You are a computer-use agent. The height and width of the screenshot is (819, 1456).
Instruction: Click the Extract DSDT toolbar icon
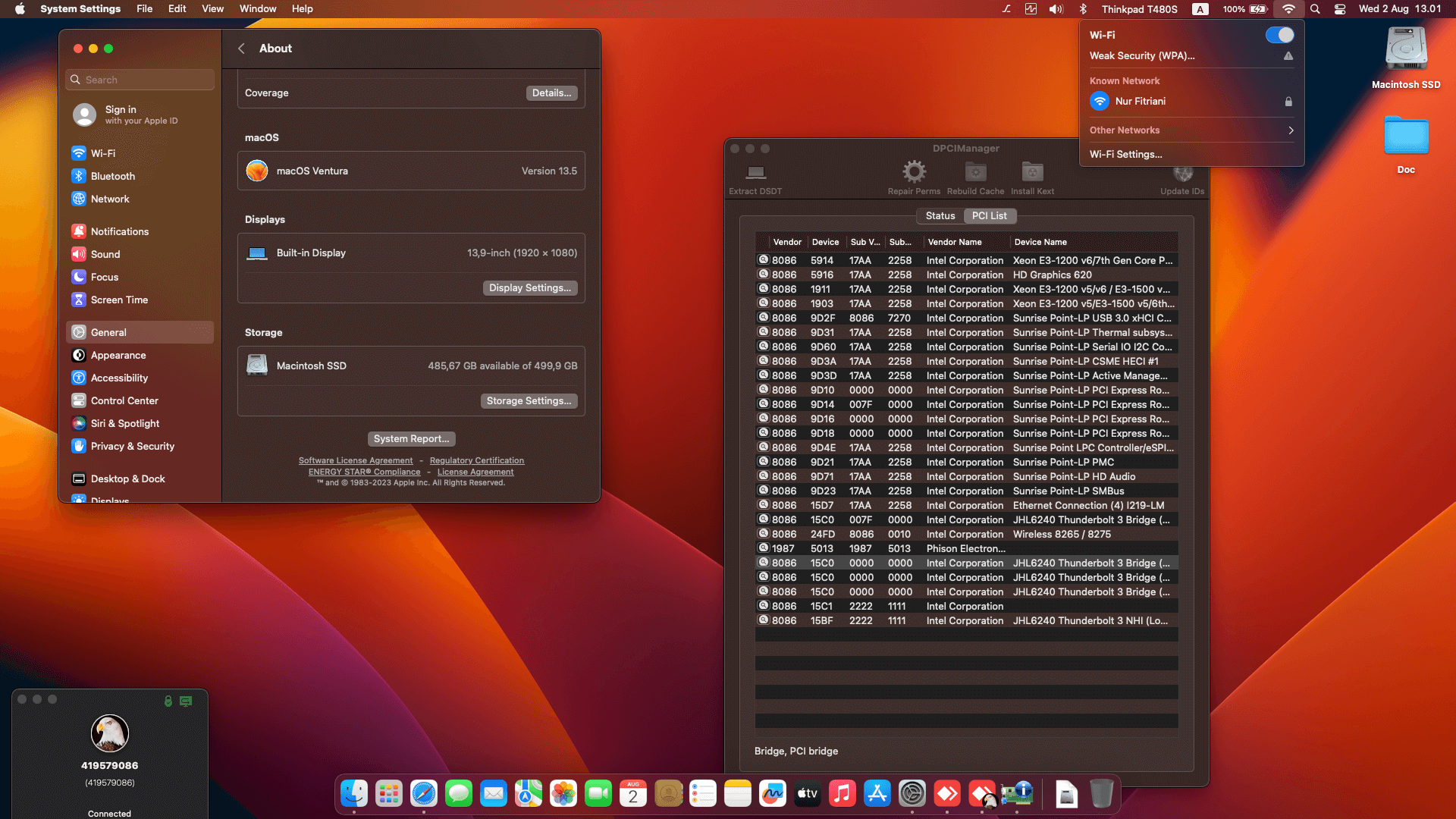pyautogui.click(x=755, y=173)
